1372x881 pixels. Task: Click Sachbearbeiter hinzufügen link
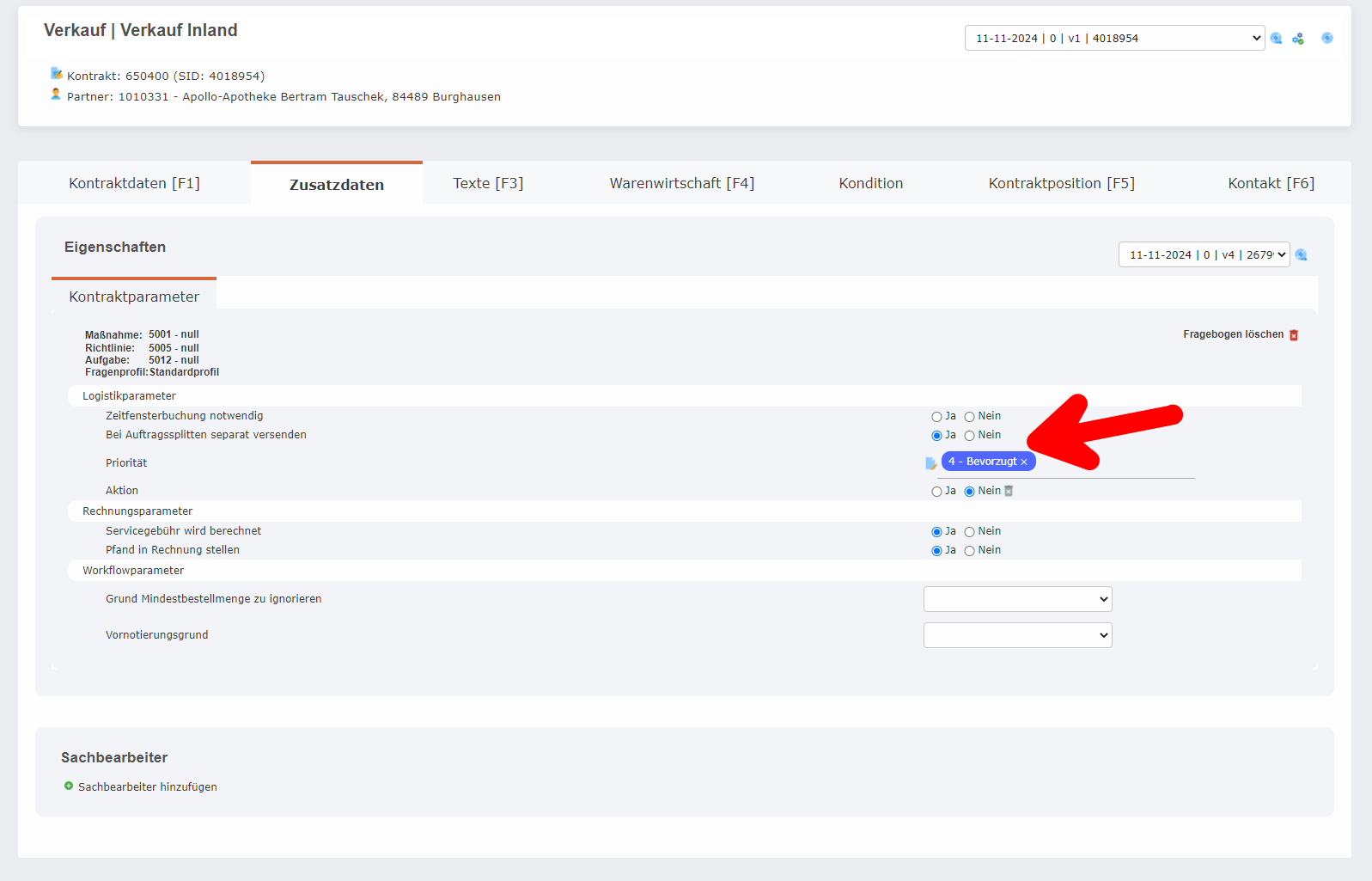click(147, 787)
